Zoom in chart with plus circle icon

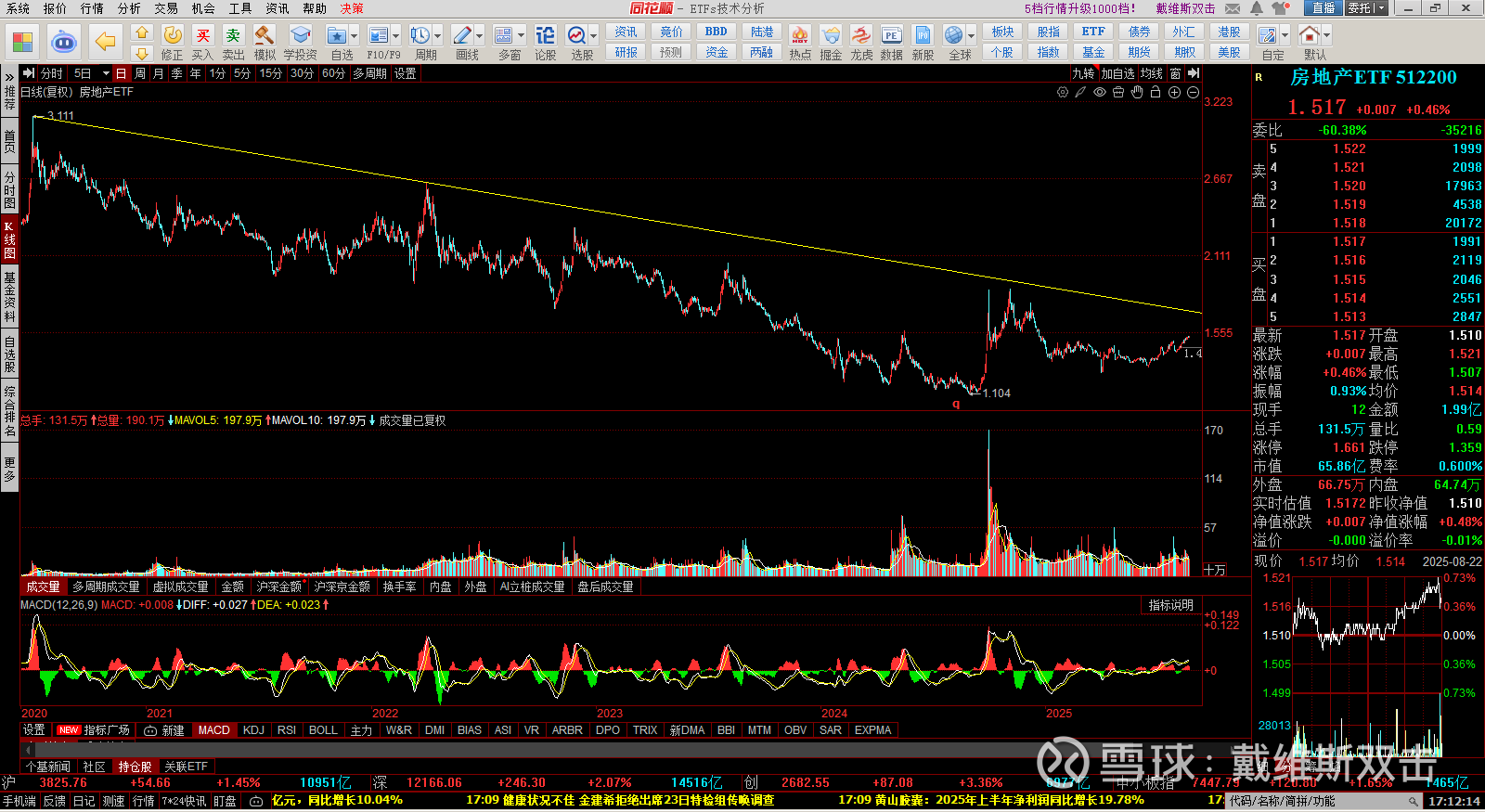pyautogui.click(x=1174, y=92)
